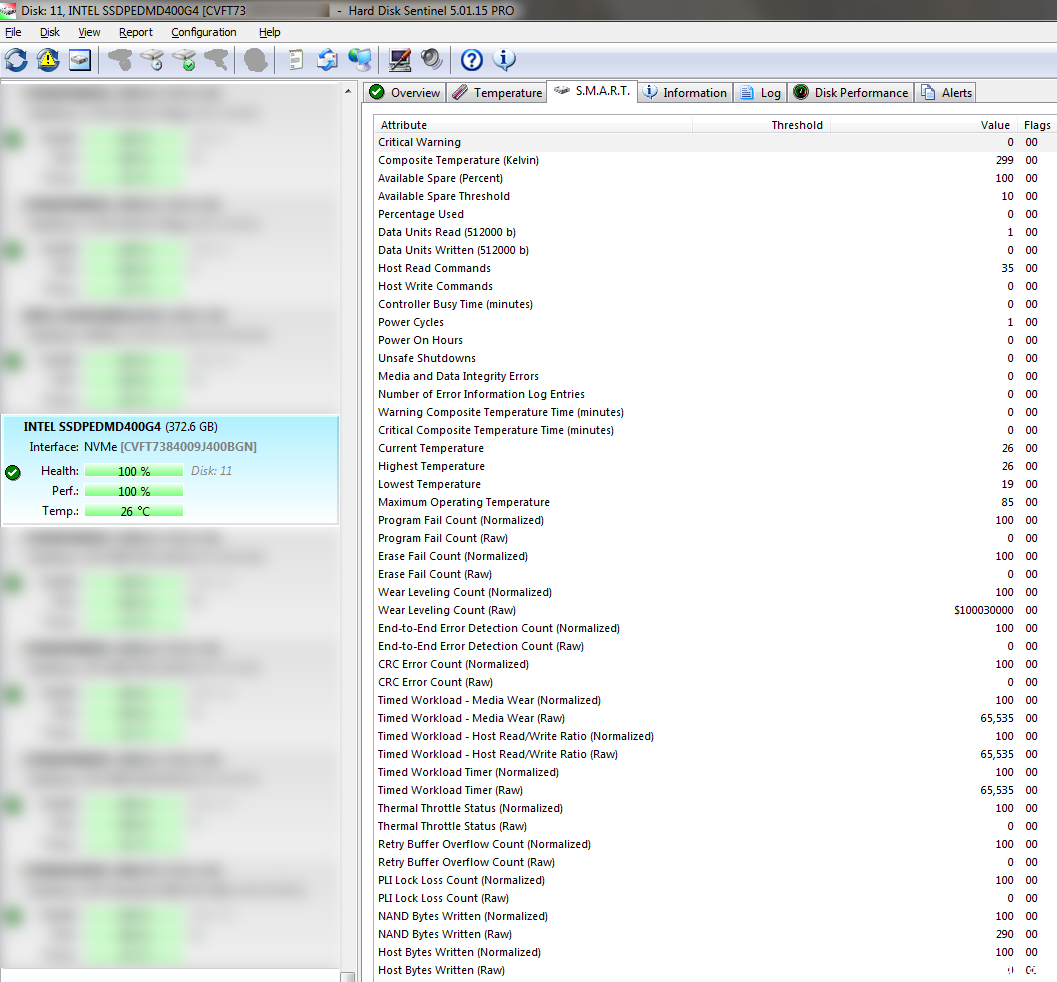Switch to the Information tab
Viewport: 1057px width, 982px height.
(x=685, y=93)
